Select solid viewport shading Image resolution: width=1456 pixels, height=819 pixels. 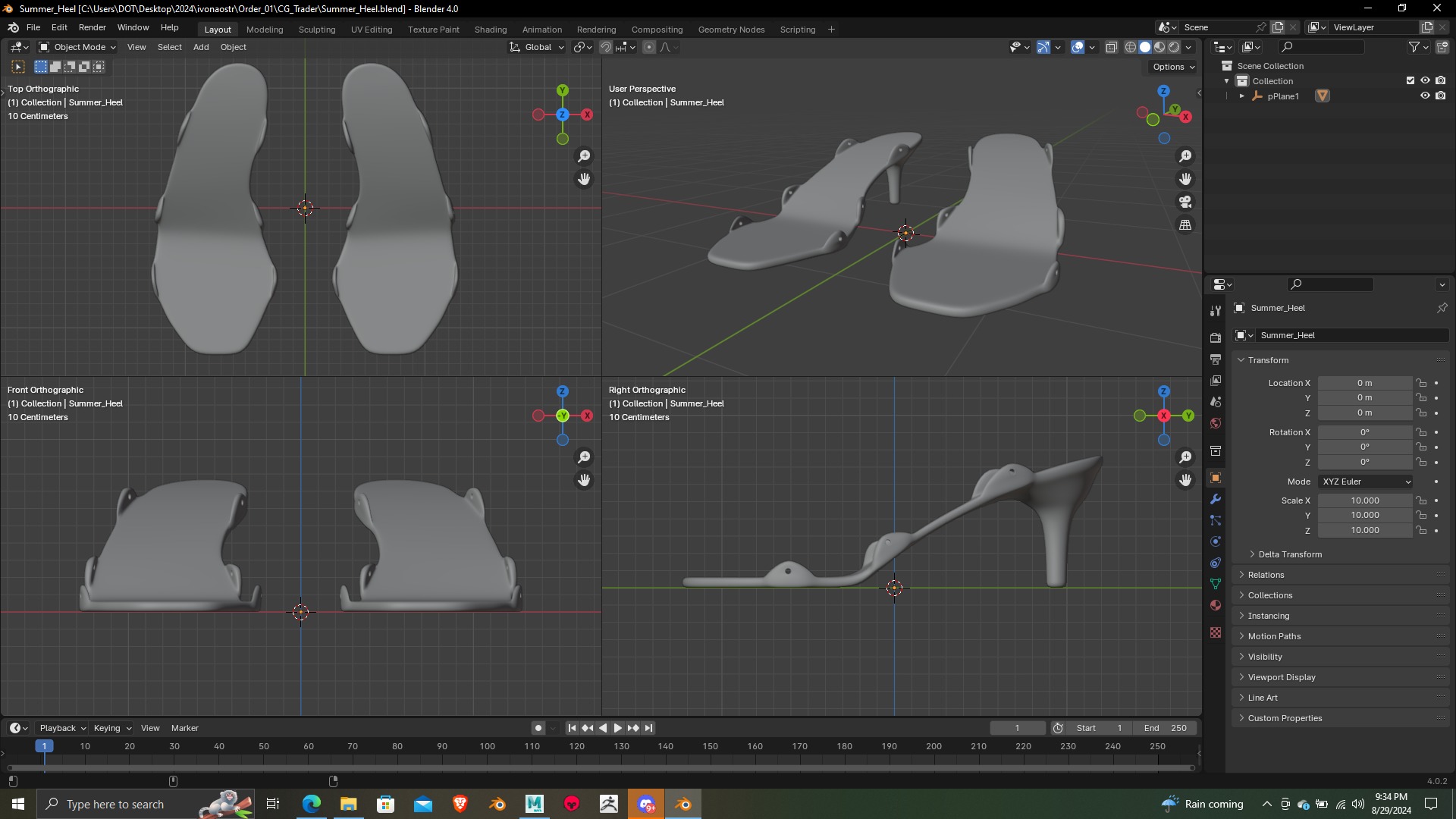tap(1145, 47)
